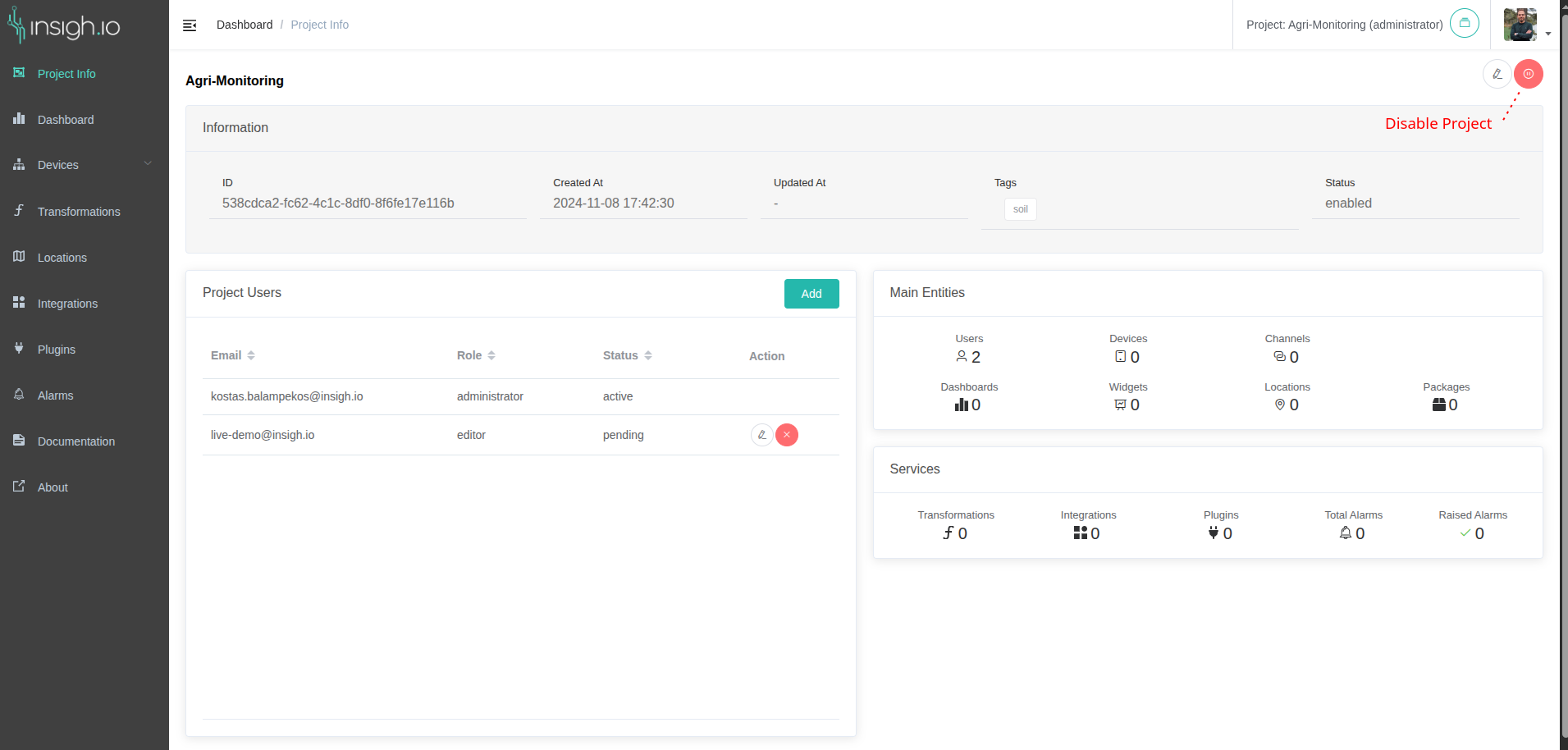
Task: Click the About external-link sidebar icon
Action: 19,486
